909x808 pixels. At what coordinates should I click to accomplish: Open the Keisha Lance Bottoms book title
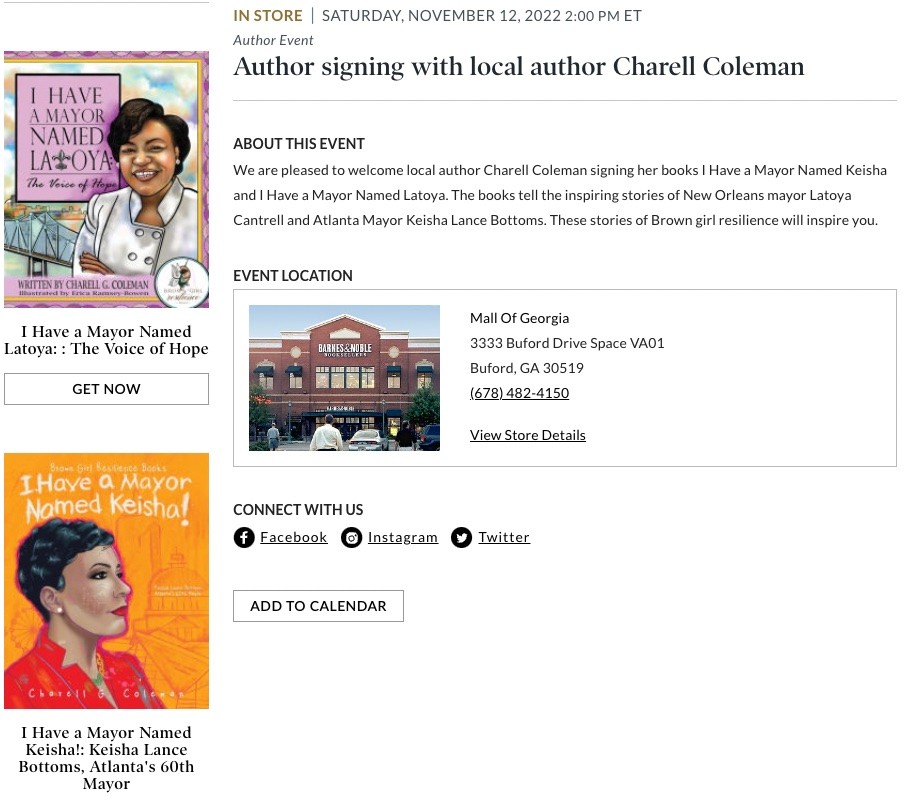[106, 758]
